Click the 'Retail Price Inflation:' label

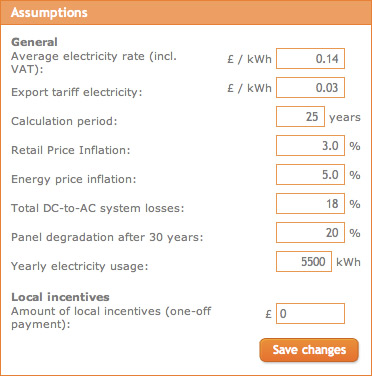[71, 150]
